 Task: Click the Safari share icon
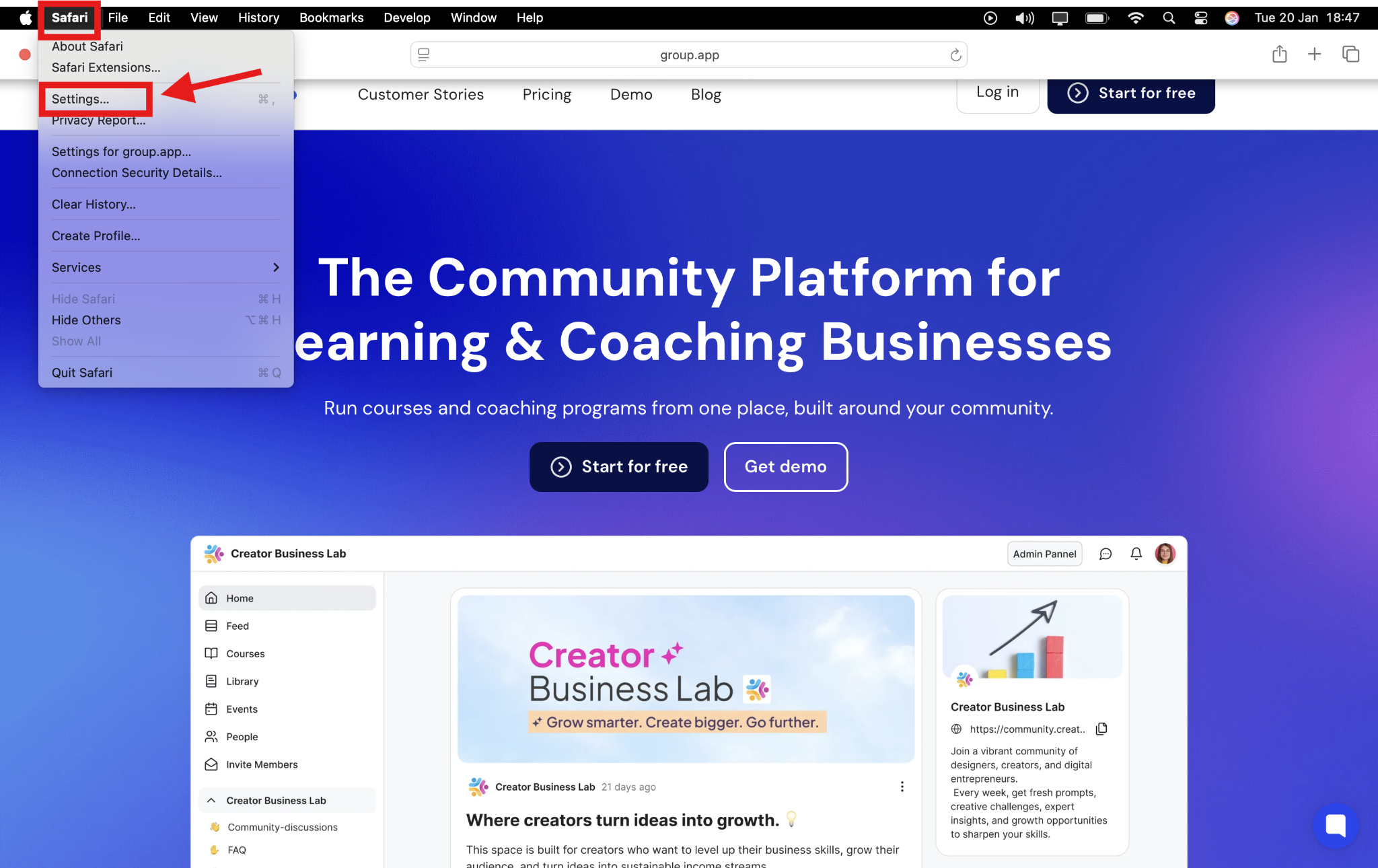[1279, 55]
